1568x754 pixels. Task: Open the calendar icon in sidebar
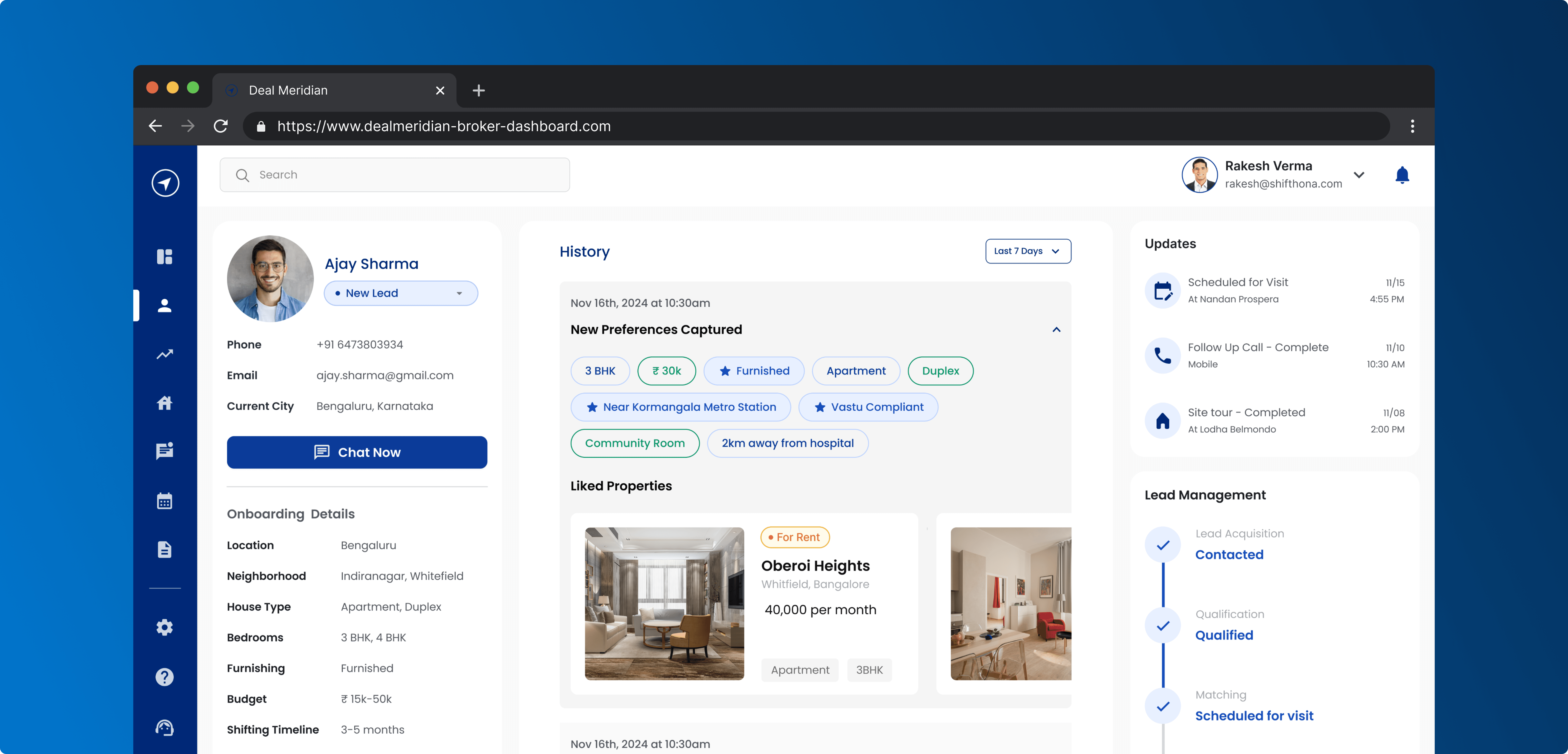pyautogui.click(x=164, y=501)
